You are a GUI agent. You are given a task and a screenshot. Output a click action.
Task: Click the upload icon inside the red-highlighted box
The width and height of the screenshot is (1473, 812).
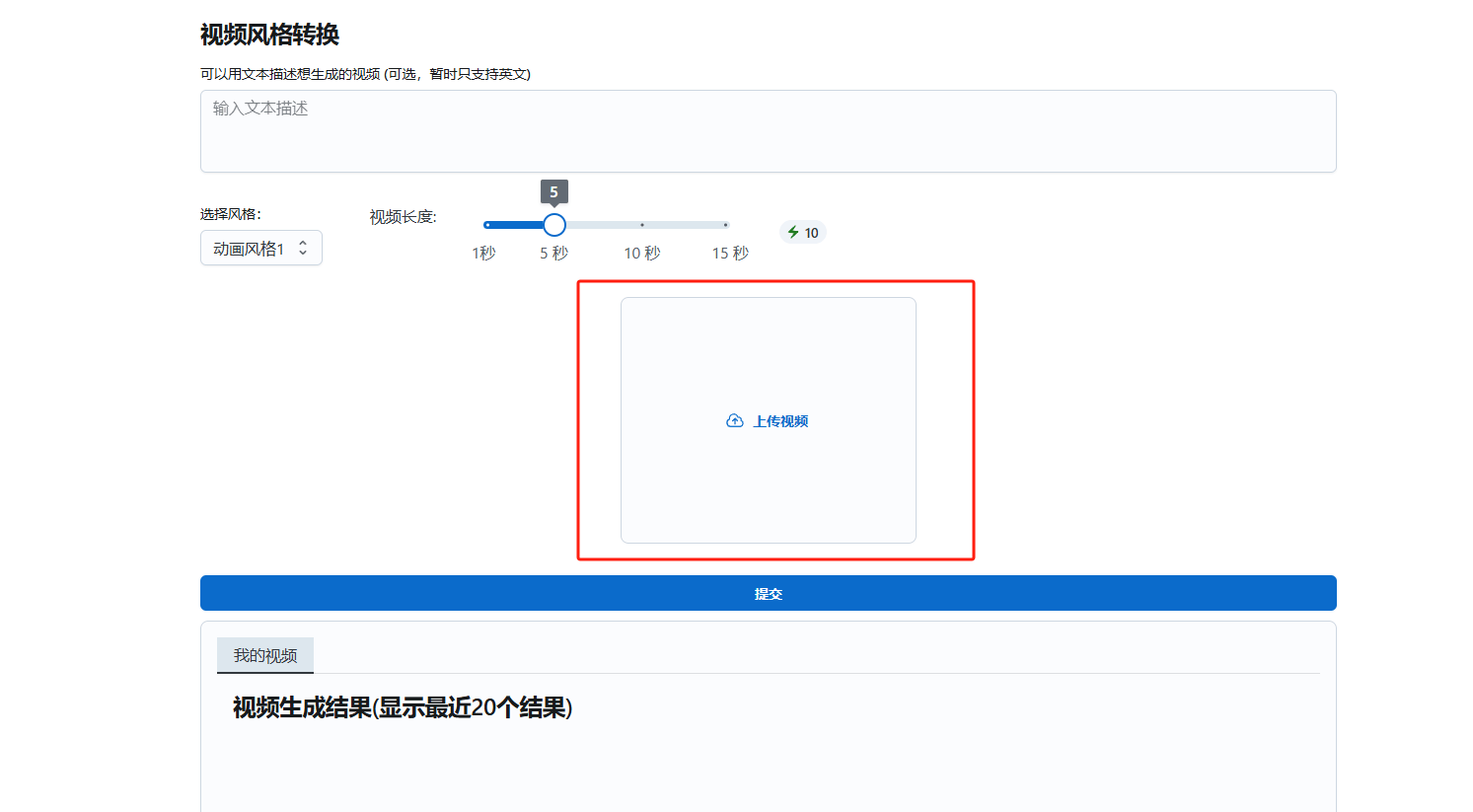point(734,419)
